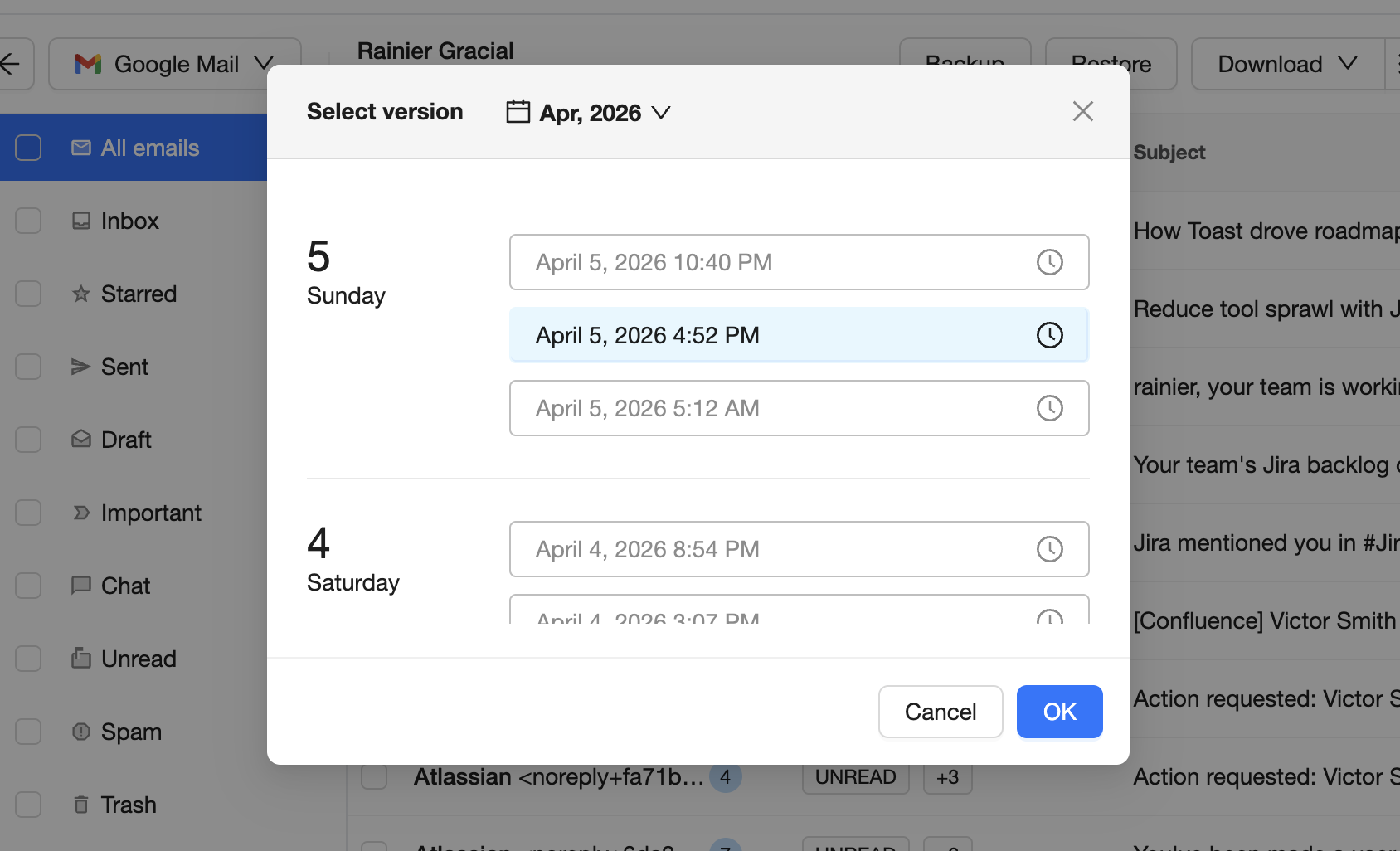Tick the Starred checkbox
Screen dimensions: 1400x851
pos(28,294)
